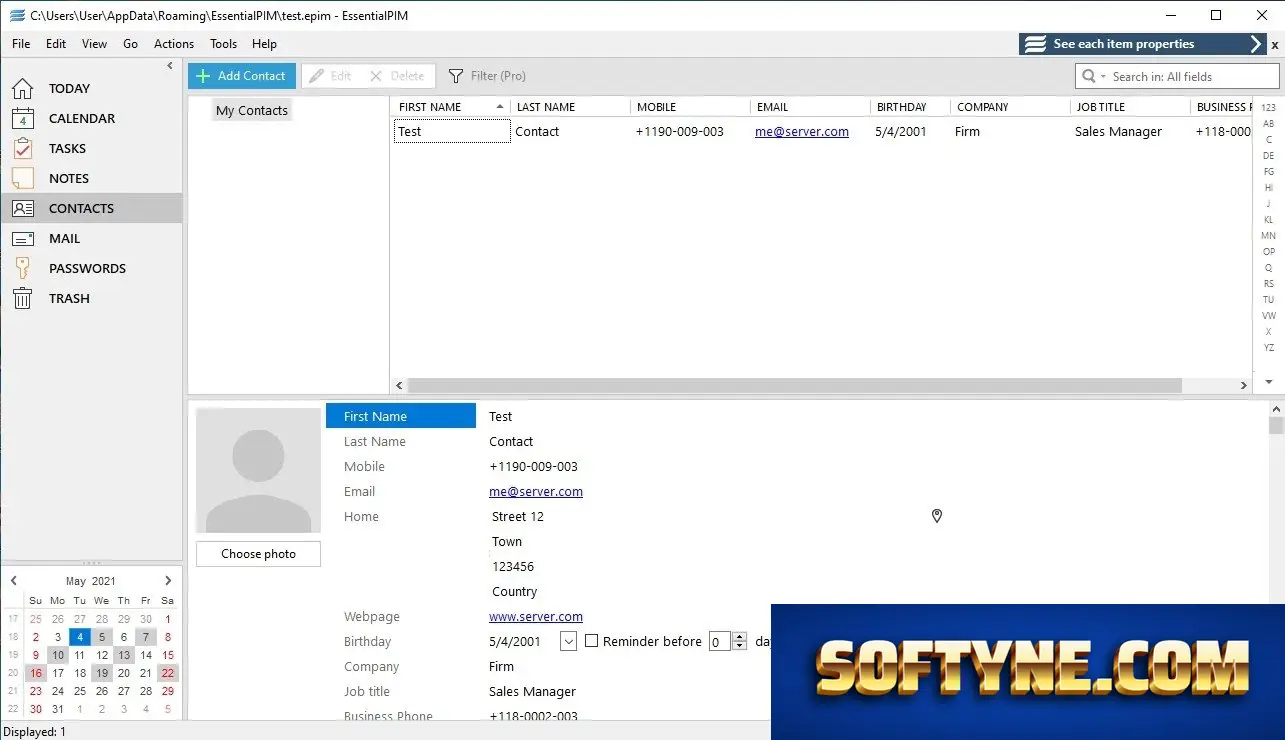Open the me@server.com email link in the list

point(802,131)
